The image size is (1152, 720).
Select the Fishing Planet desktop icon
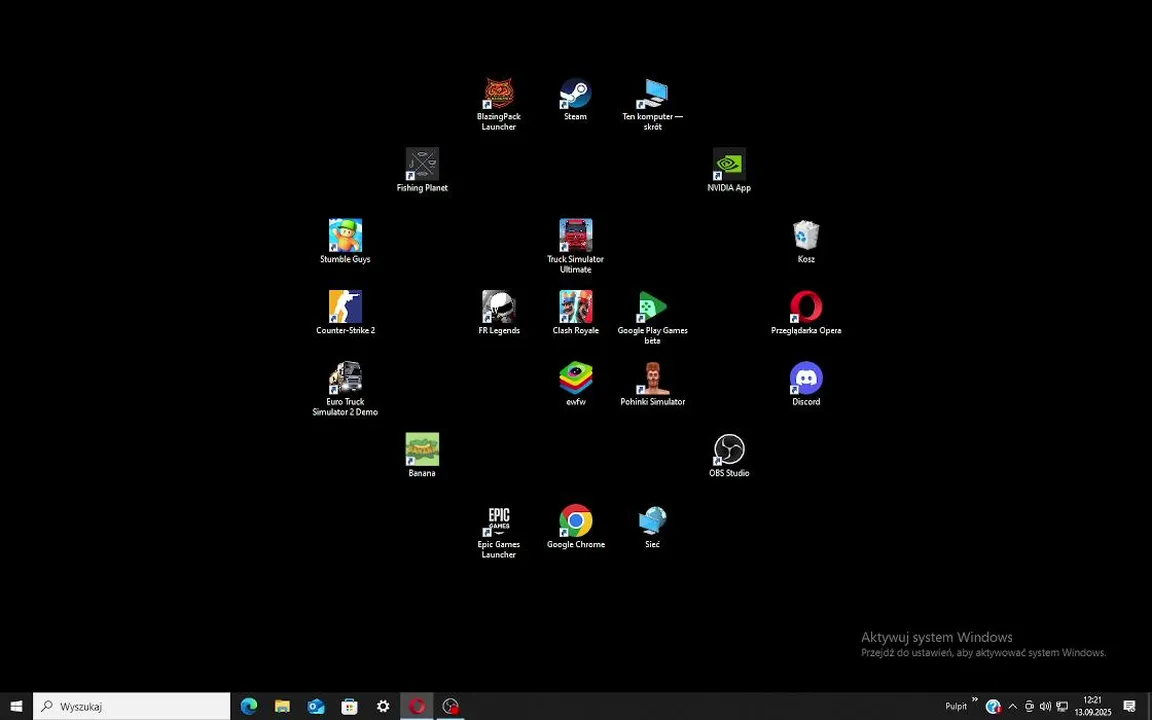[x=422, y=170]
